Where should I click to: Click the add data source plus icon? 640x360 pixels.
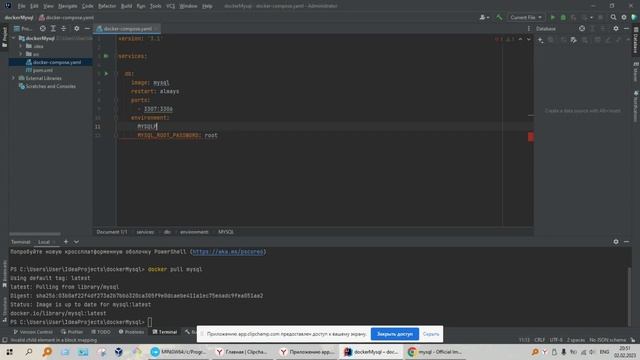(x=540, y=40)
